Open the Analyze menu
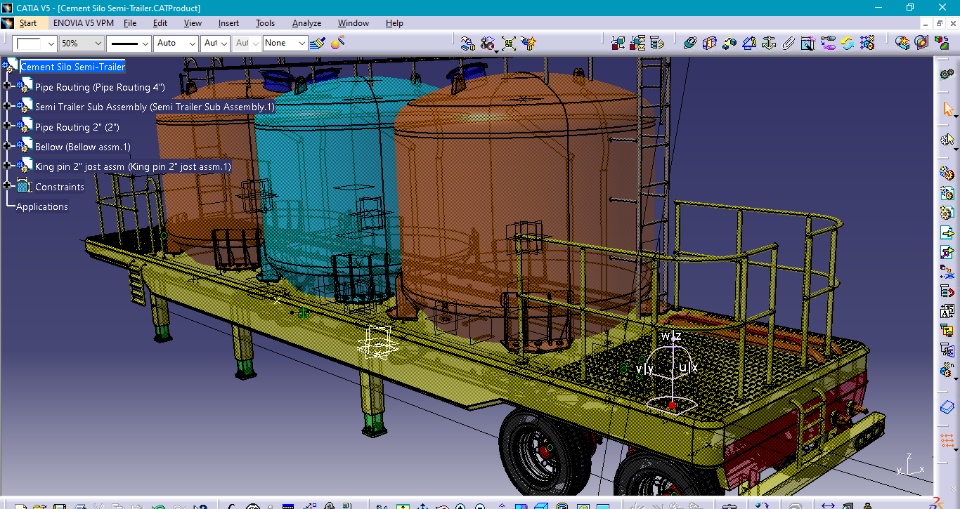 (x=306, y=23)
